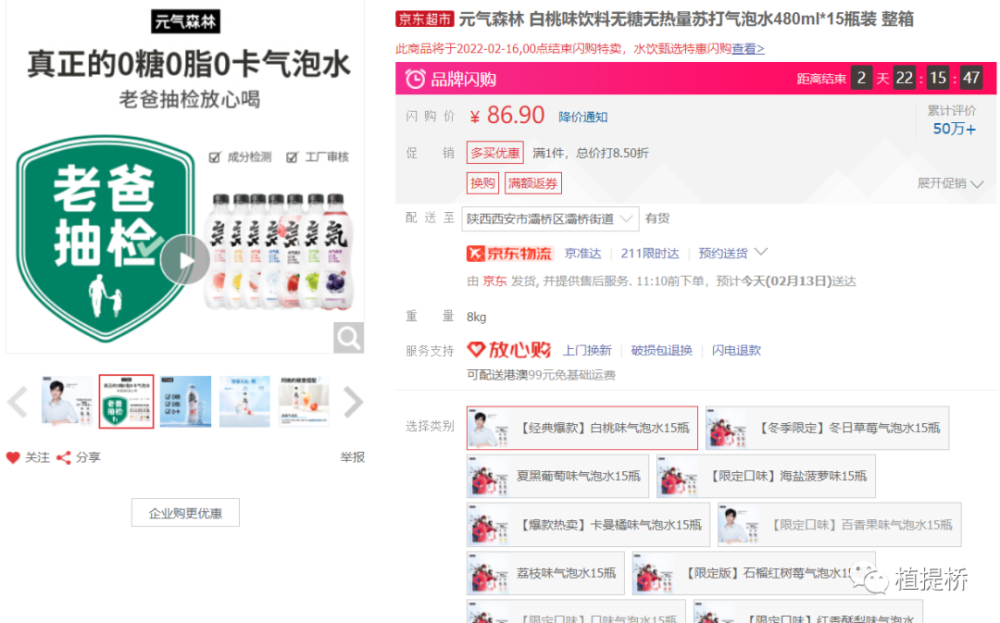
Task: Click the 上门换新 service link
Action: pos(587,350)
